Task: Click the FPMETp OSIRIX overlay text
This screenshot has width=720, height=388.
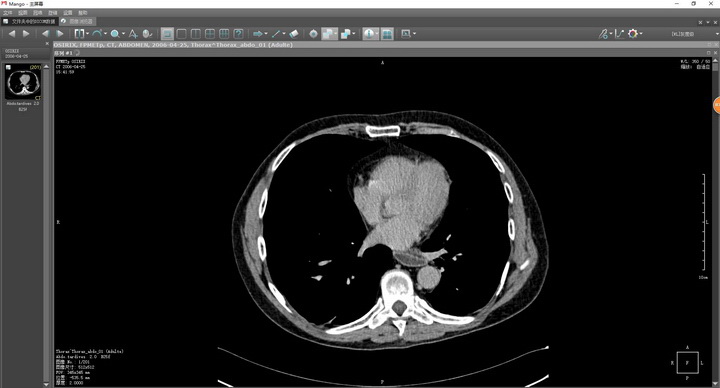Action: click(x=70, y=61)
